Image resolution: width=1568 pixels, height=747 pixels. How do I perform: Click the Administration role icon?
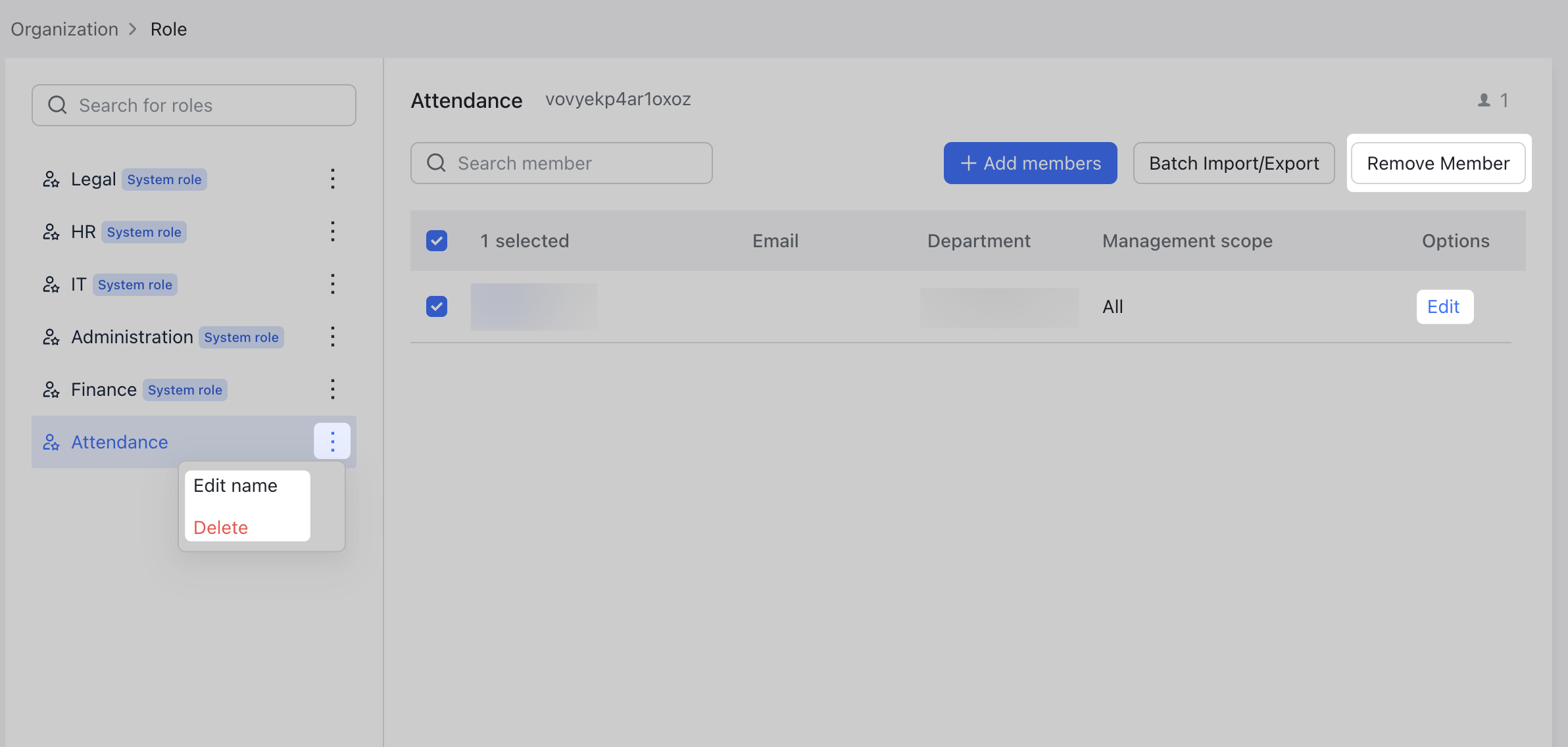coord(51,337)
